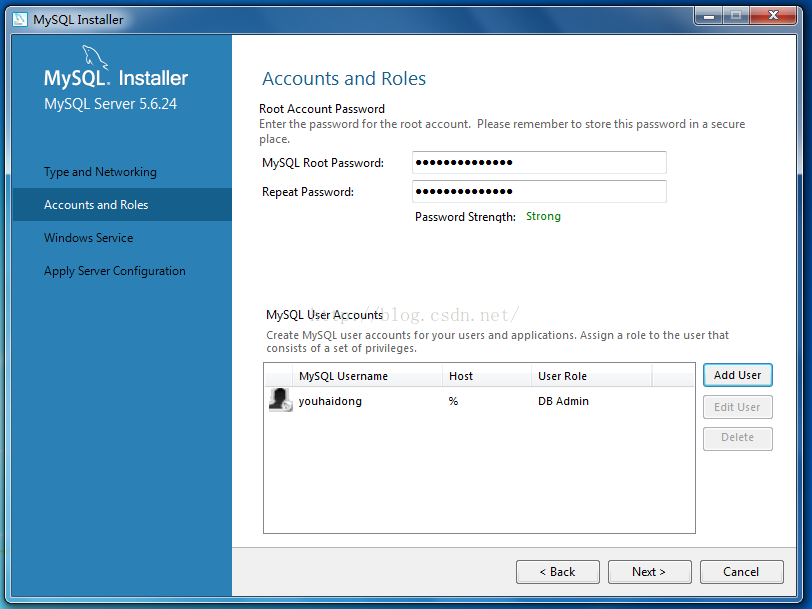Click the youhaidong user avatar icon
The height and width of the screenshot is (609, 812).
[x=281, y=400]
